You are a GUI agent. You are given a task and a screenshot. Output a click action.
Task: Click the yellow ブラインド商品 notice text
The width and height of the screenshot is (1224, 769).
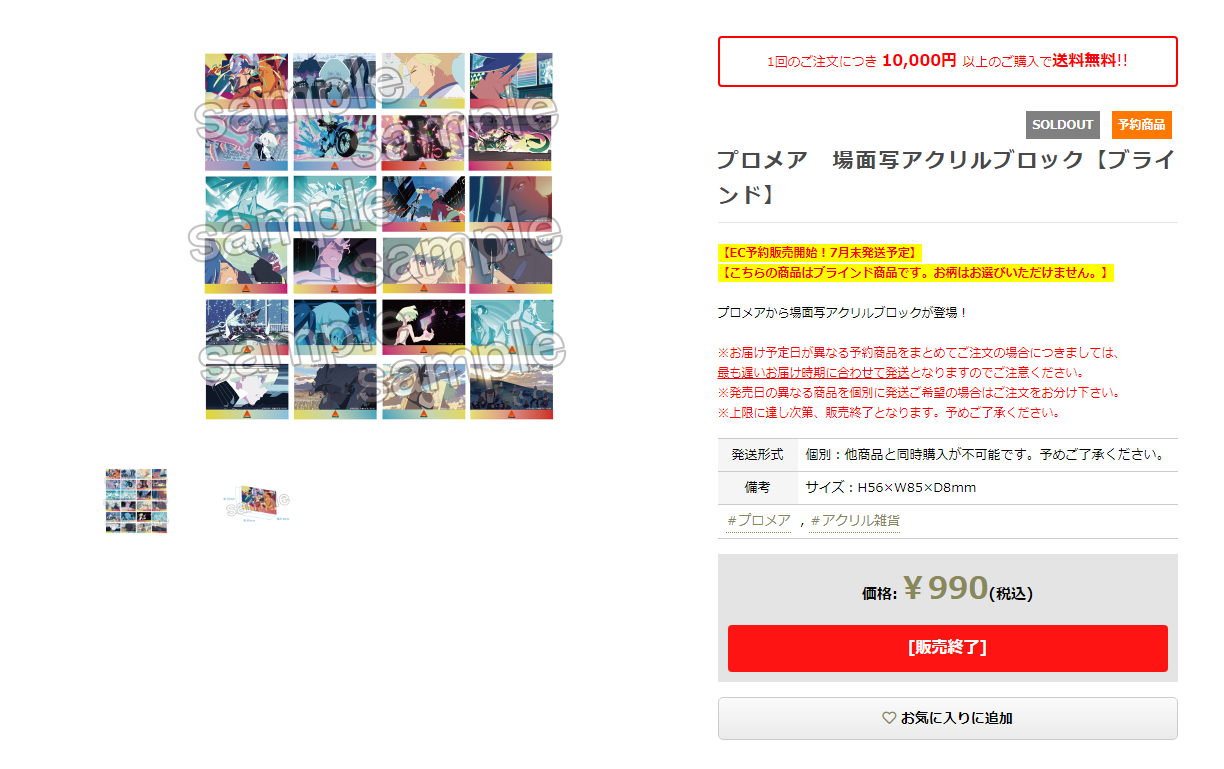coord(915,272)
